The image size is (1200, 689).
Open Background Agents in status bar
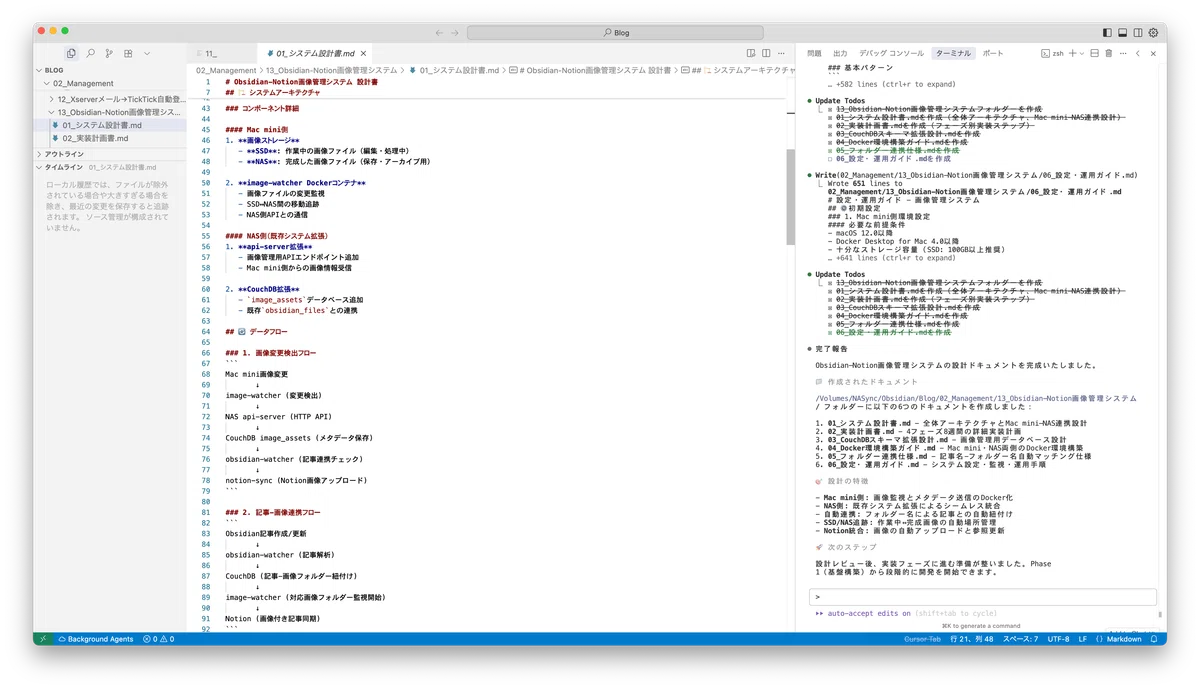[x=96, y=639]
